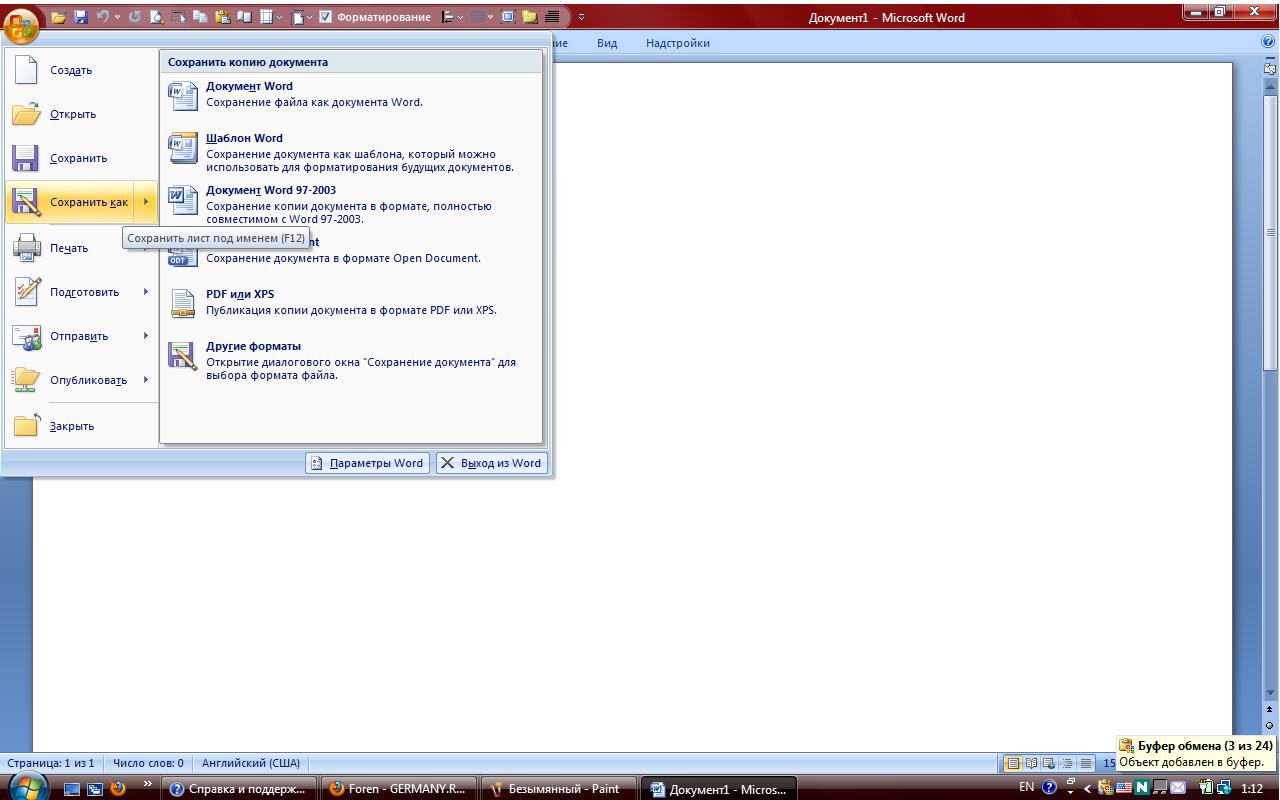Expand the Опубликовать submenu arrow
This screenshot has width=1280, height=800.
[x=146, y=380]
